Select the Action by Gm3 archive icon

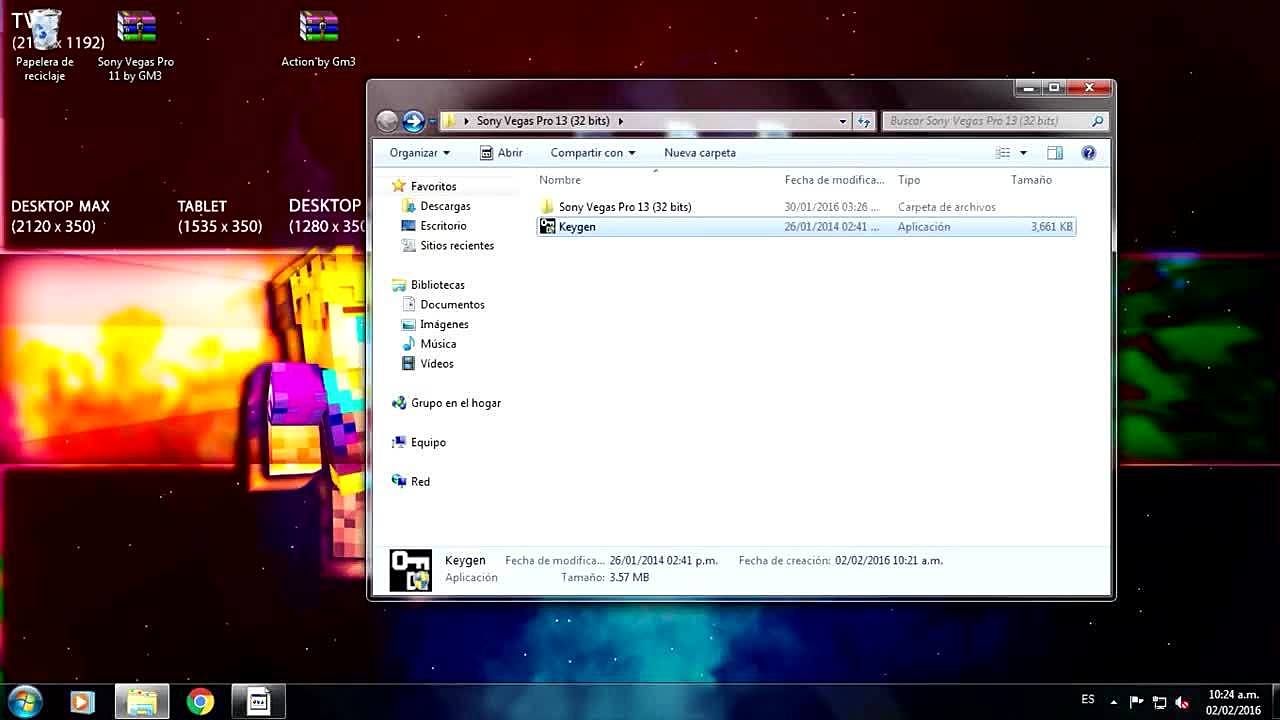point(318,29)
